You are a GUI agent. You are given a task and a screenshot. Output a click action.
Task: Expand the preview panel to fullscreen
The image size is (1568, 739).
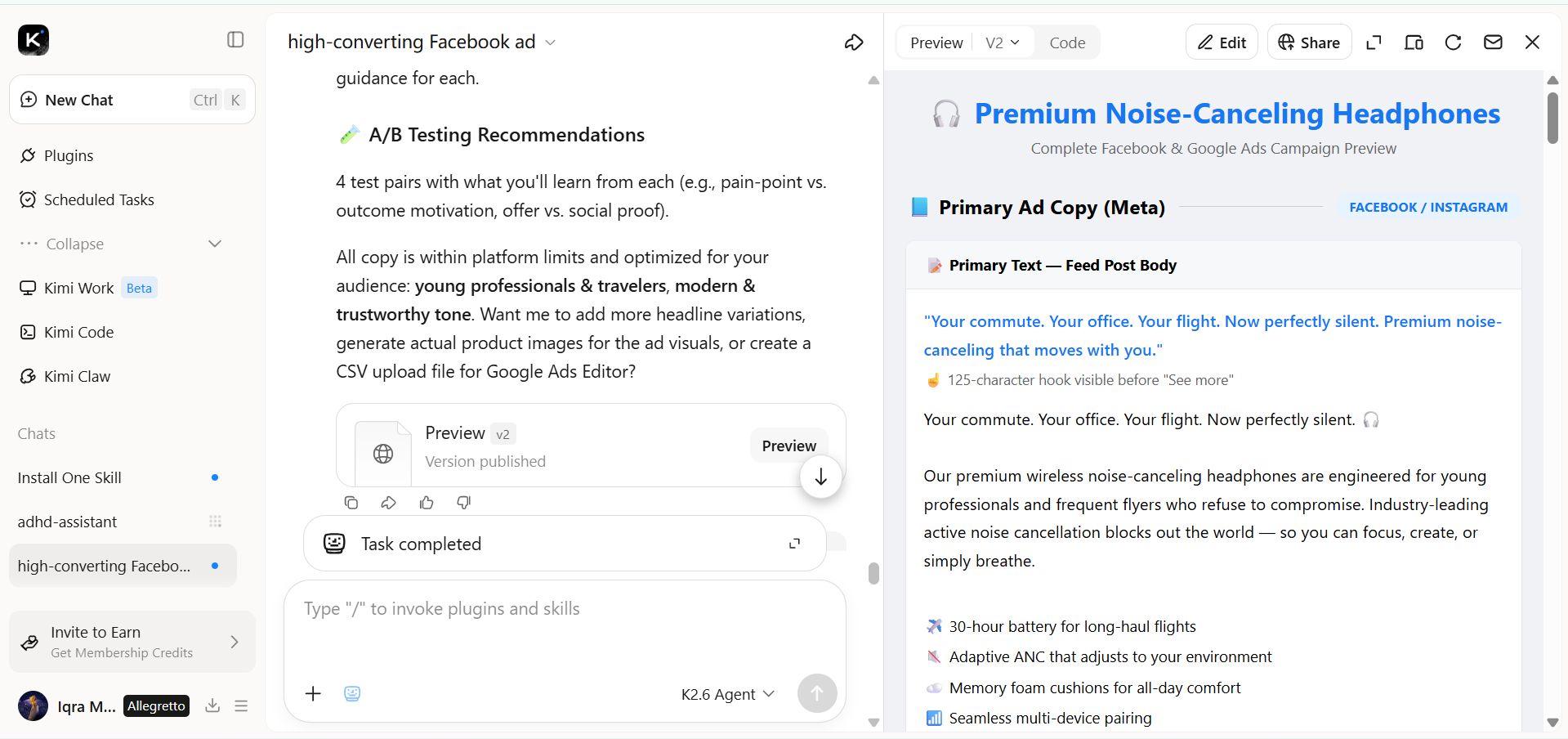(x=1374, y=43)
